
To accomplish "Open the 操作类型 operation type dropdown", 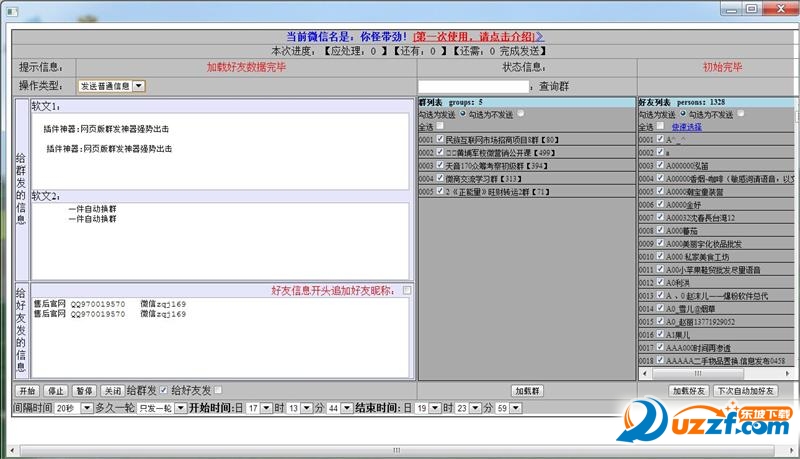I will [112, 86].
